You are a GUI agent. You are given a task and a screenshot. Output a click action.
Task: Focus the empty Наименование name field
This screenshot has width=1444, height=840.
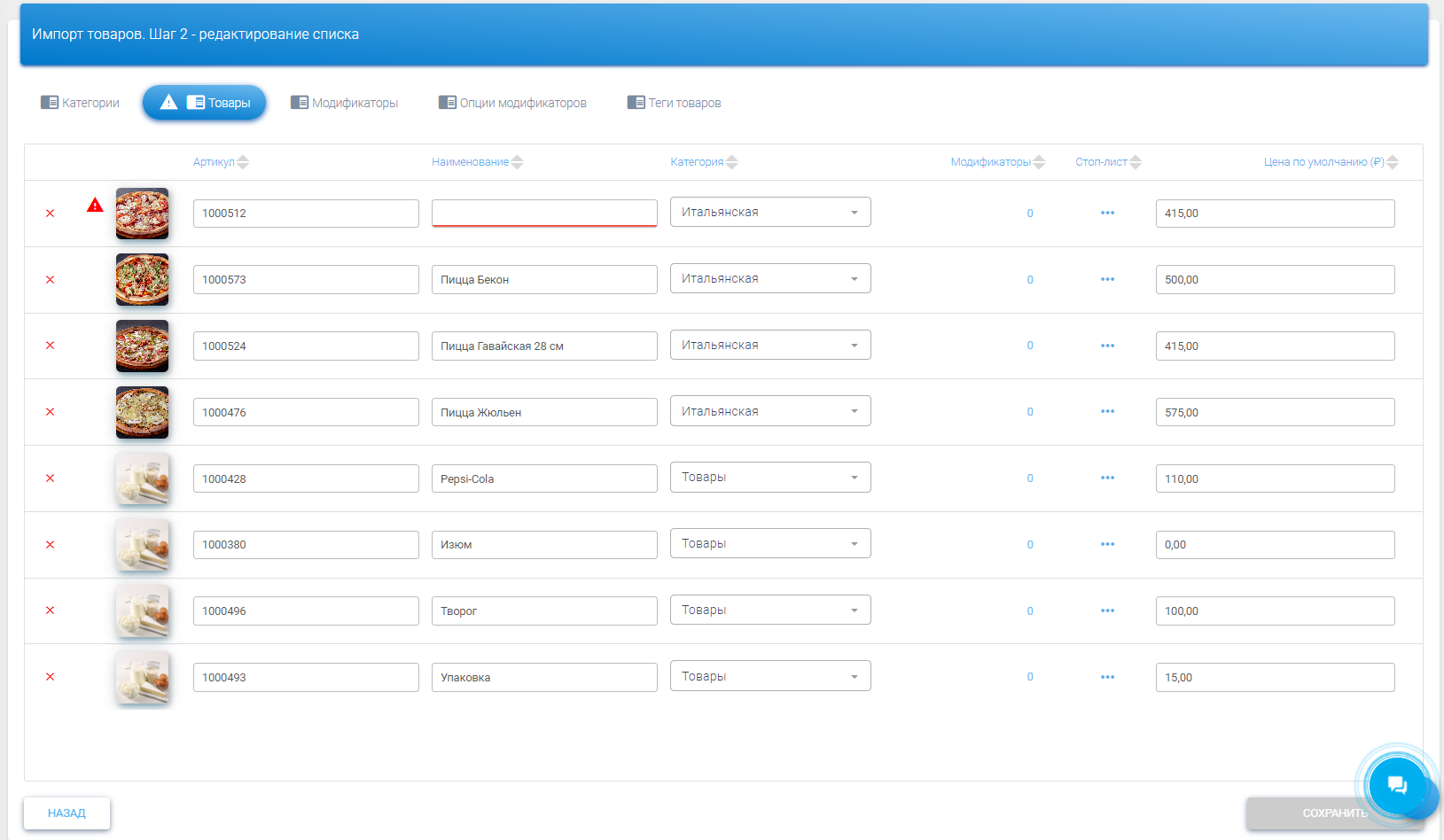pos(543,213)
